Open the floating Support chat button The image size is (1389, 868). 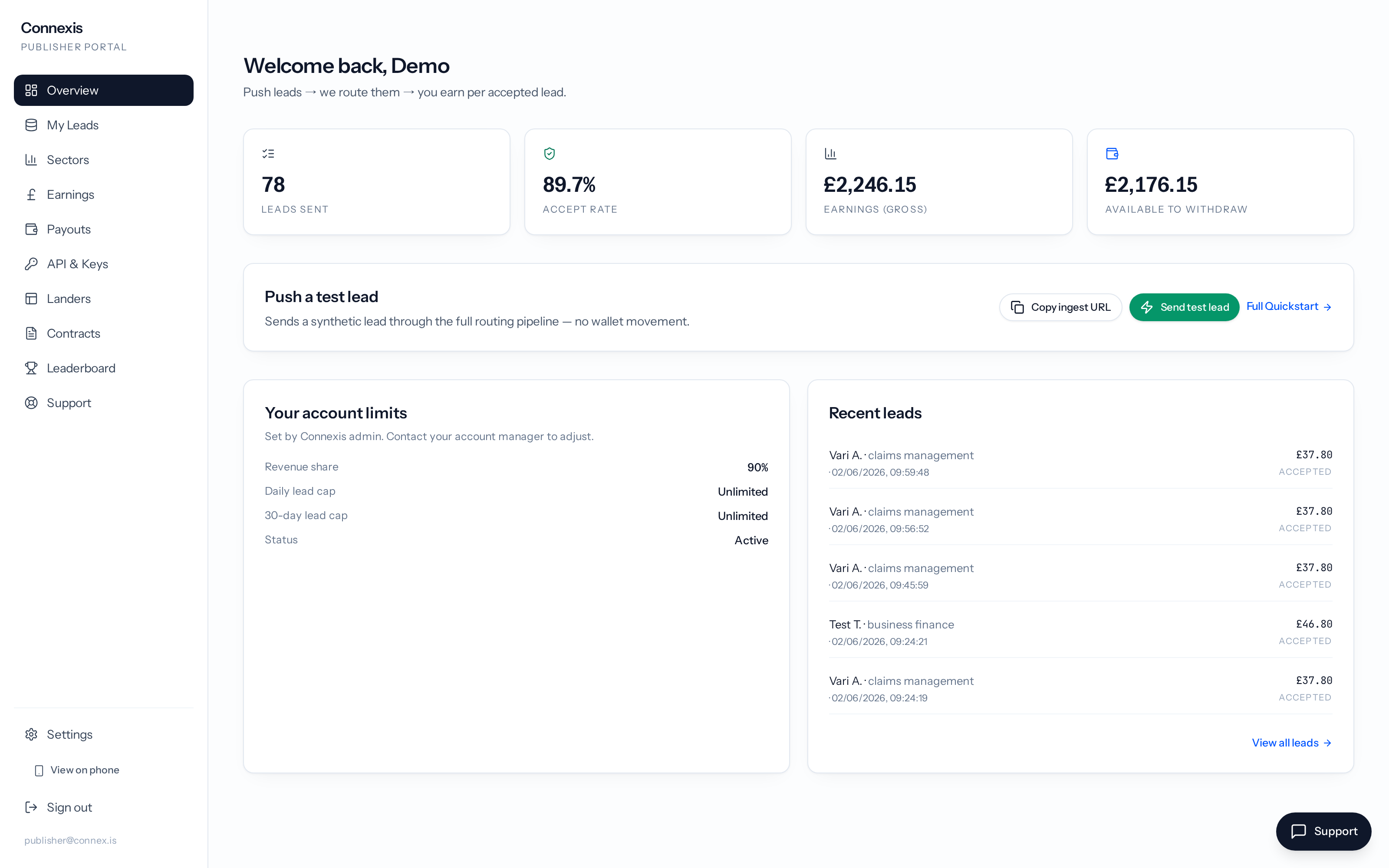click(1323, 831)
